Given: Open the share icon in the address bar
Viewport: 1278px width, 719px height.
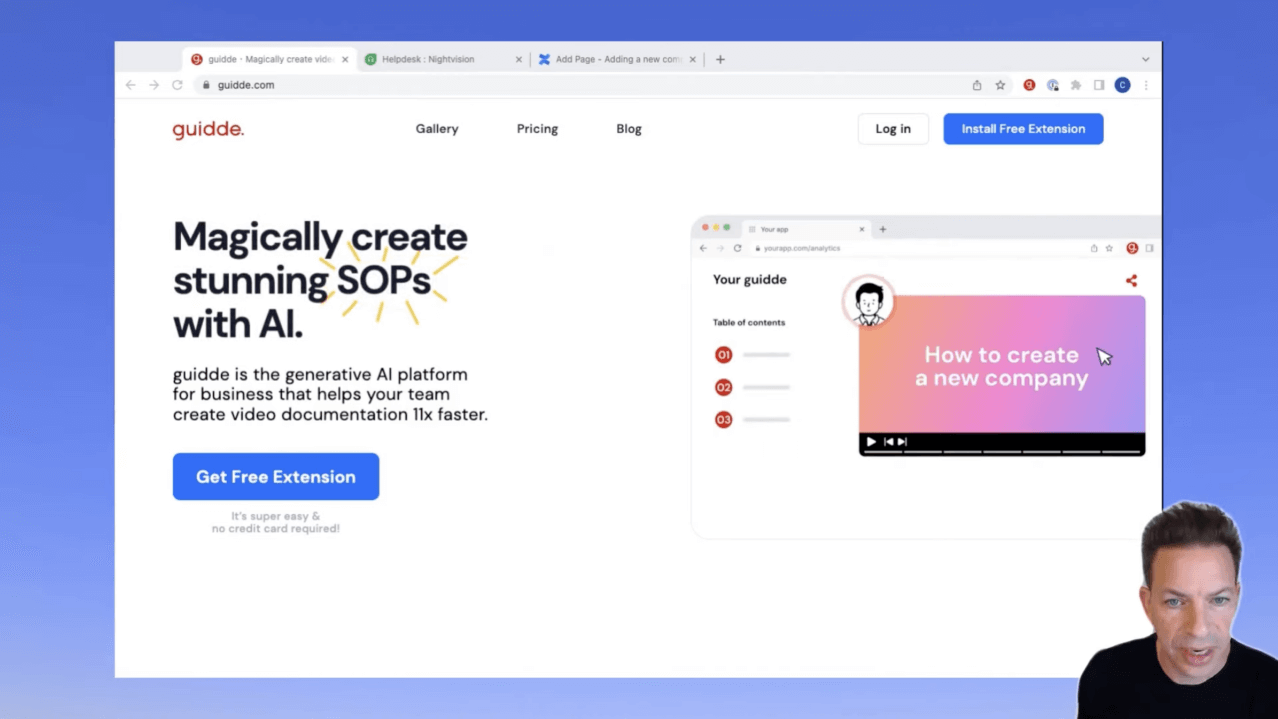Looking at the screenshot, I should [x=977, y=85].
